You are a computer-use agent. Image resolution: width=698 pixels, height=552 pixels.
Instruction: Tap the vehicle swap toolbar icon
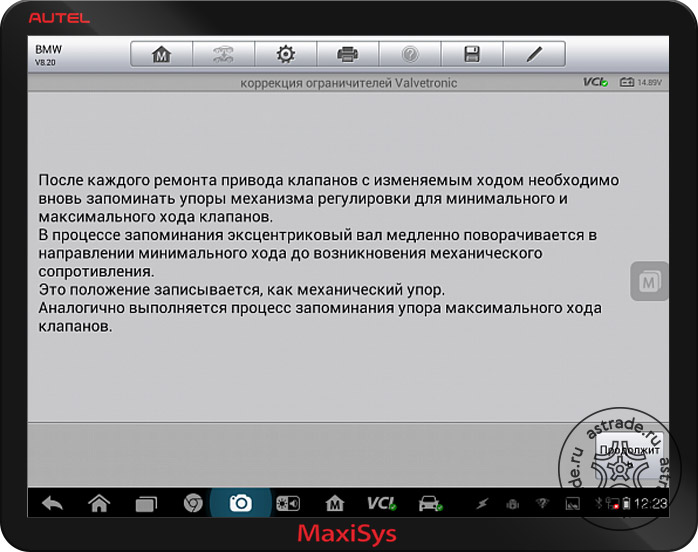(x=223, y=54)
